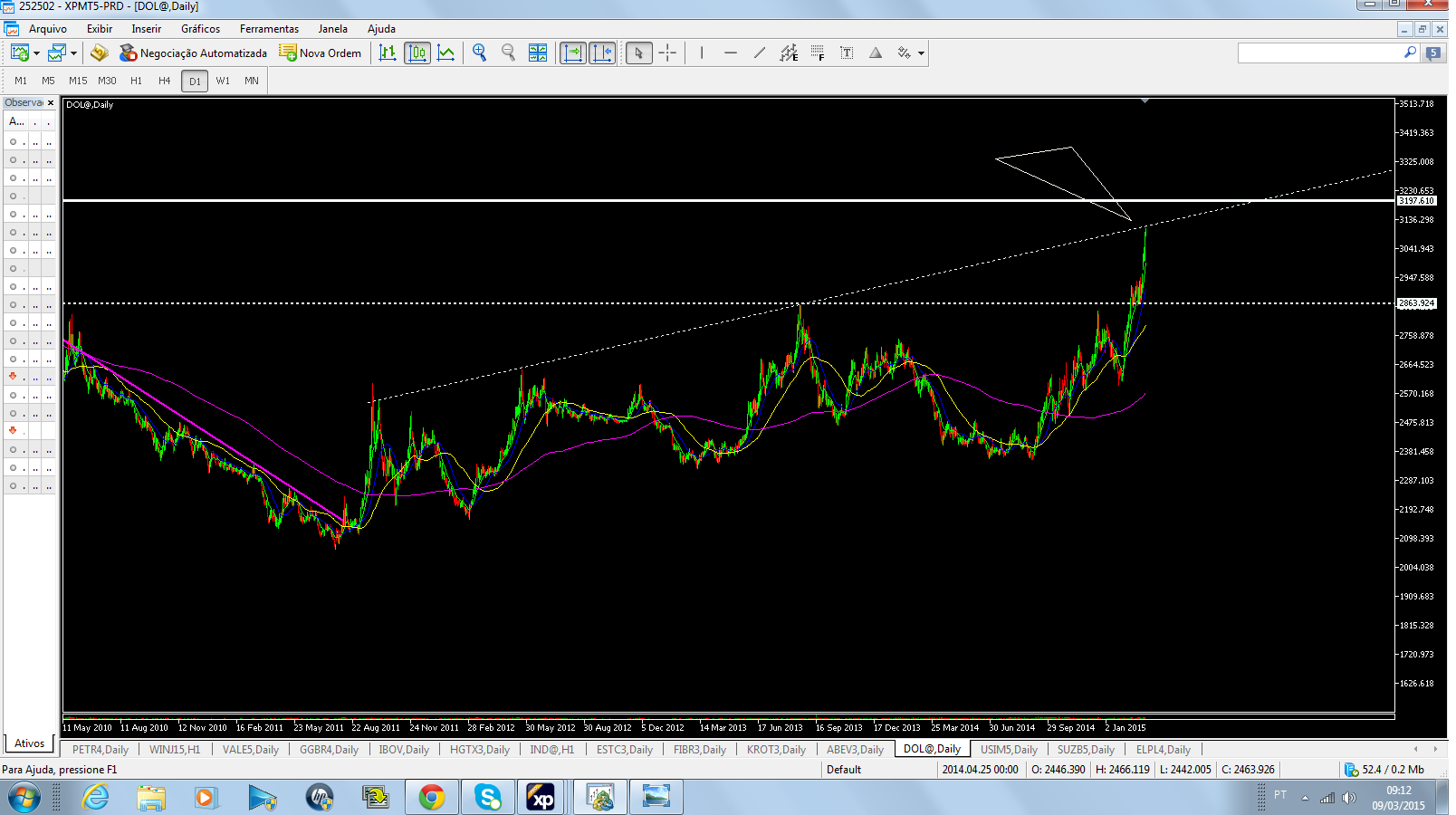Click the Nova Ordem button
This screenshot has width=1456, height=815.
(321, 53)
